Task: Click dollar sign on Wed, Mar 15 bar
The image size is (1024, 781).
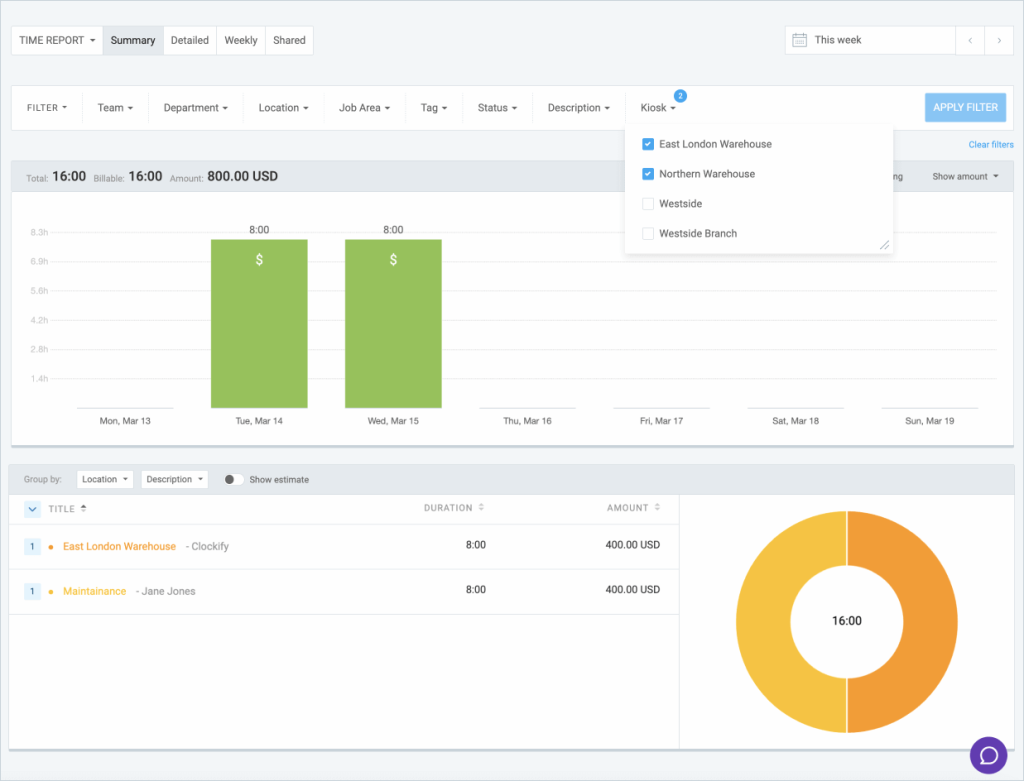Action: (x=393, y=260)
